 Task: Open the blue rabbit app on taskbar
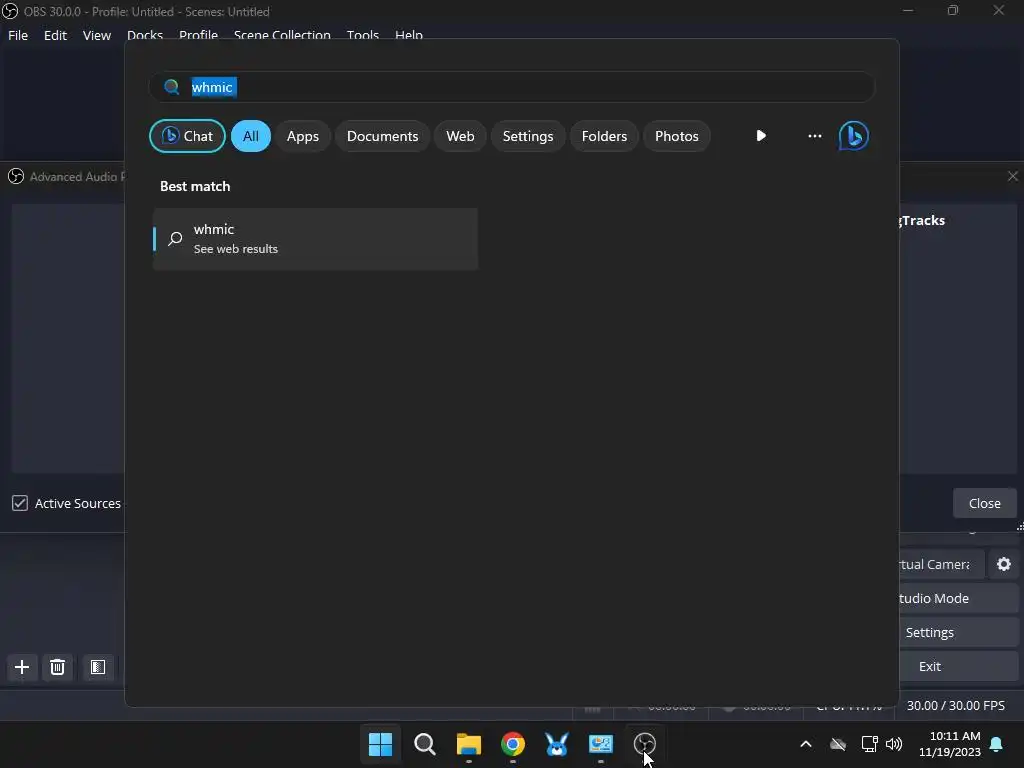click(556, 744)
